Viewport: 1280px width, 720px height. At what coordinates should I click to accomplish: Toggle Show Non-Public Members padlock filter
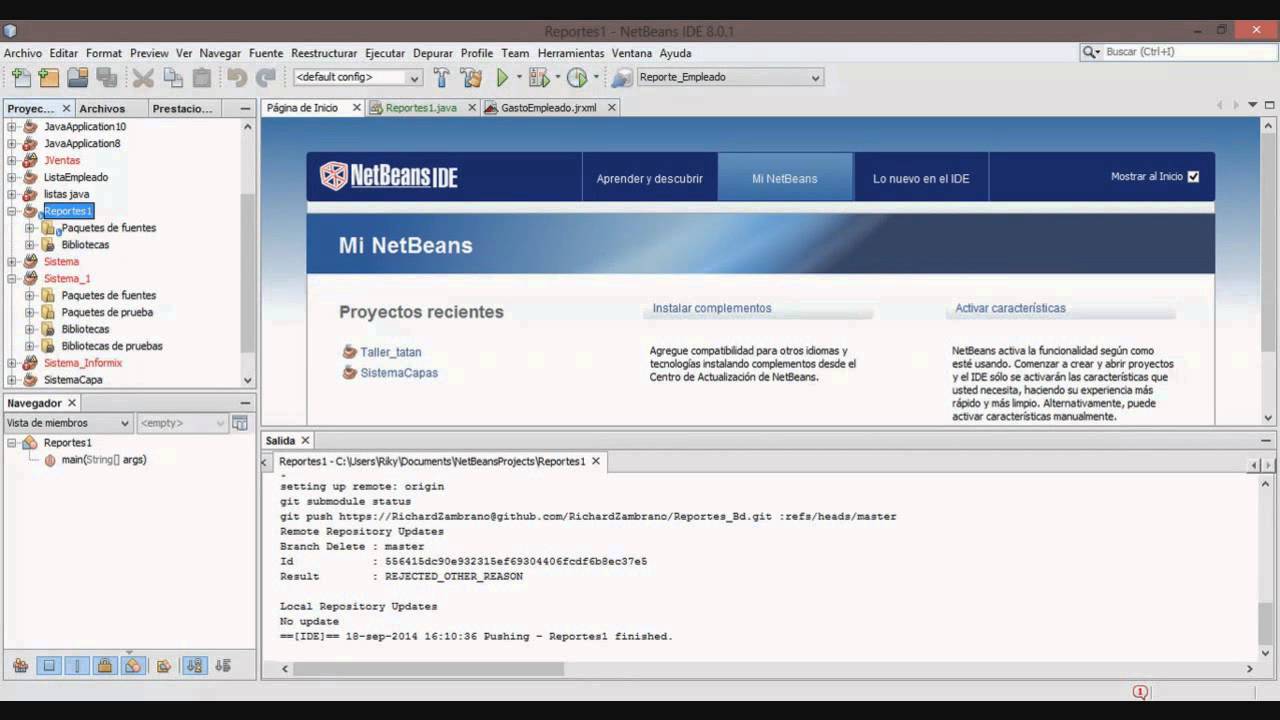click(x=104, y=665)
